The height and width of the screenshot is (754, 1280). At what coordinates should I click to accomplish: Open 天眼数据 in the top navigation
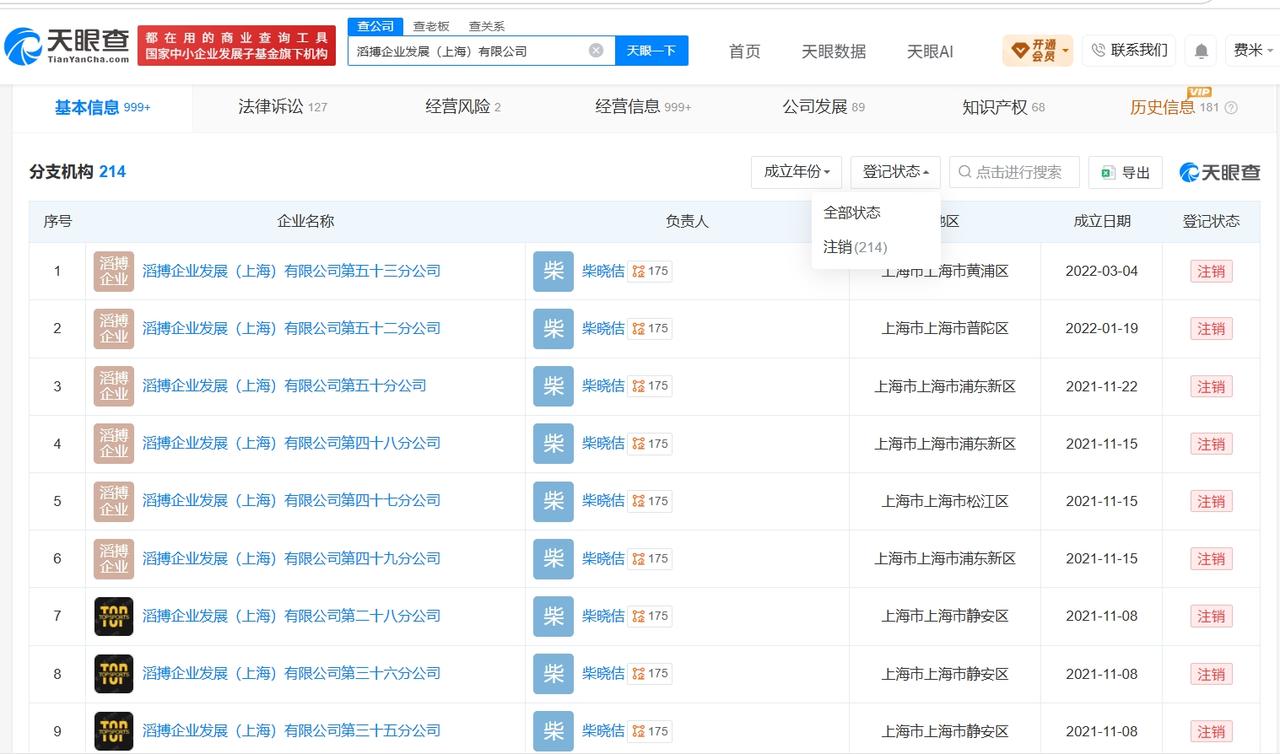coord(834,51)
